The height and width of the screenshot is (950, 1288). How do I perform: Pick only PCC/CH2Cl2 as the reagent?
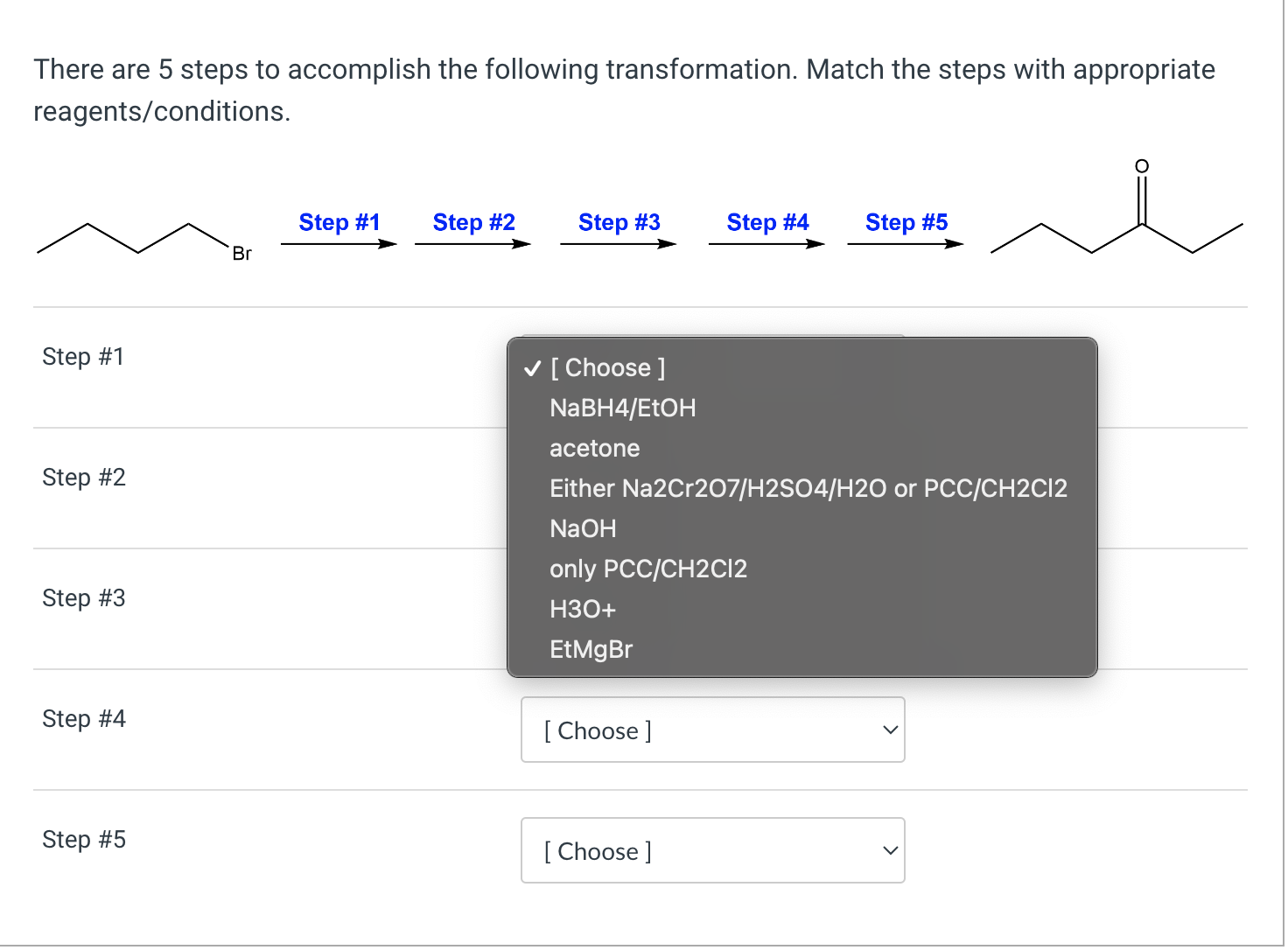point(648,569)
